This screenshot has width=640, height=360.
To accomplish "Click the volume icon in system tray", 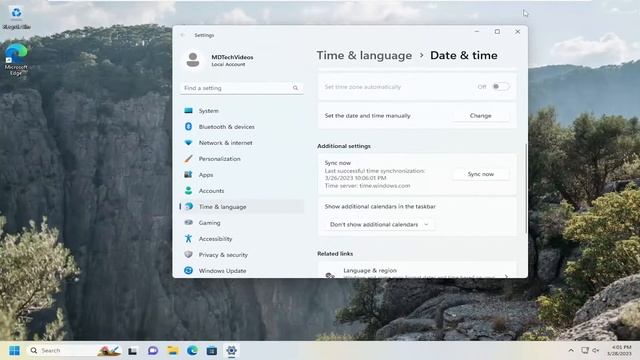I will (596, 351).
